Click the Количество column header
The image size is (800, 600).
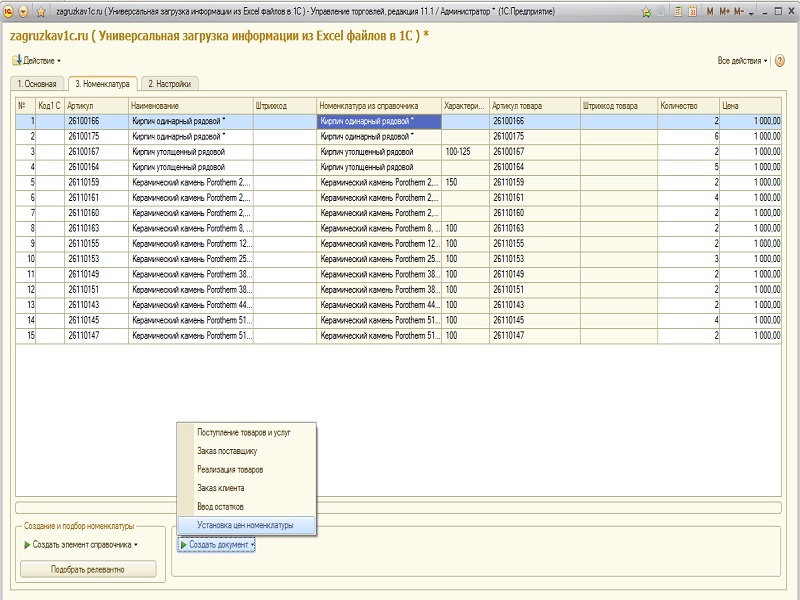(688, 106)
